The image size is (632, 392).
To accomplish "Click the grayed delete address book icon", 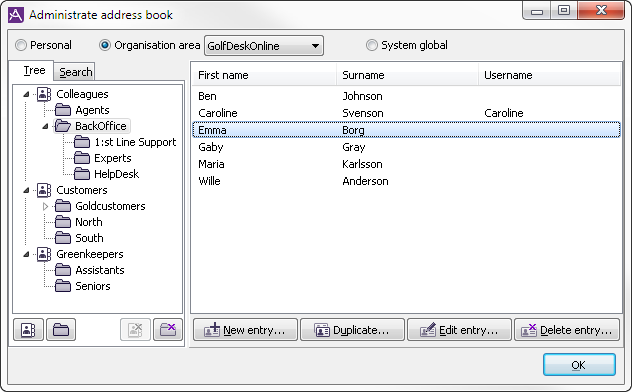I will [x=135, y=330].
